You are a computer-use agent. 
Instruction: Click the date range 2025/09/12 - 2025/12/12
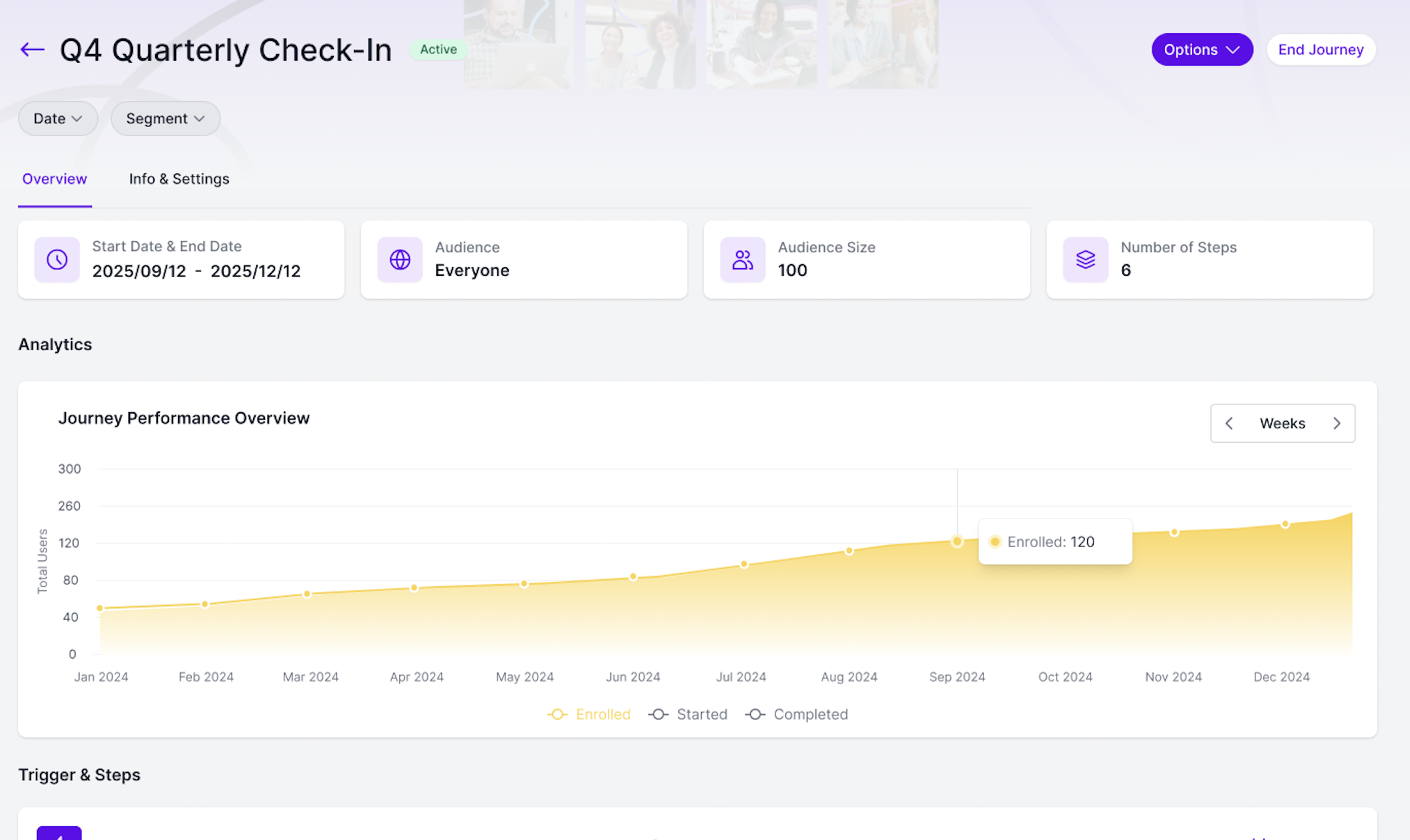click(x=196, y=271)
